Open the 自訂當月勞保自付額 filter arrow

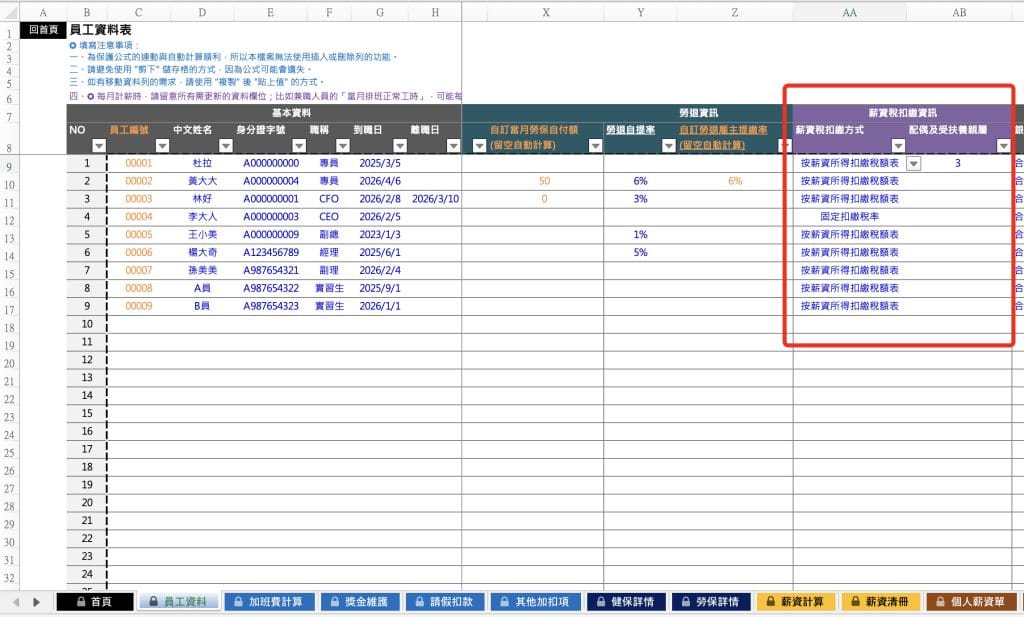click(595, 146)
